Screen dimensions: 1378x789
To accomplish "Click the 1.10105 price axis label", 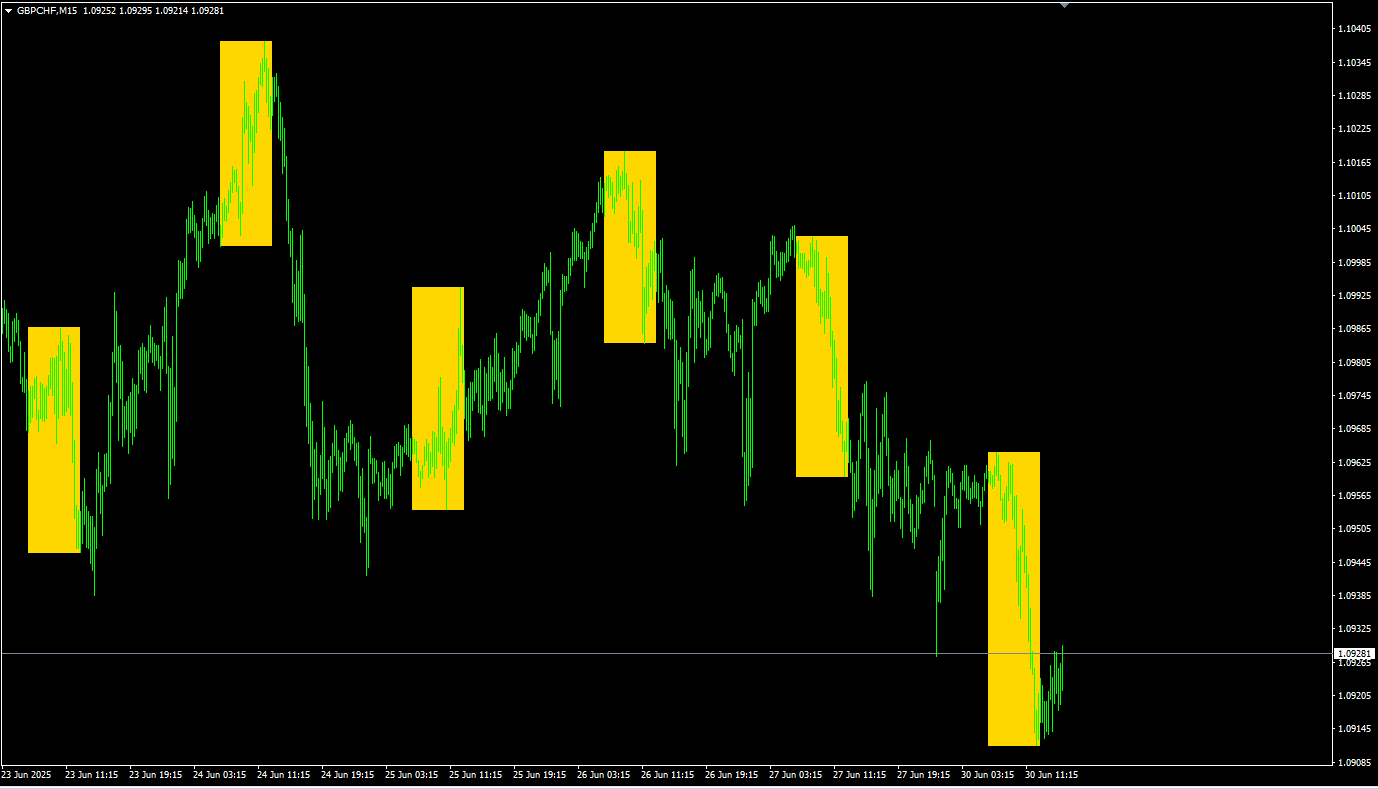I will (x=1355, y=196).
